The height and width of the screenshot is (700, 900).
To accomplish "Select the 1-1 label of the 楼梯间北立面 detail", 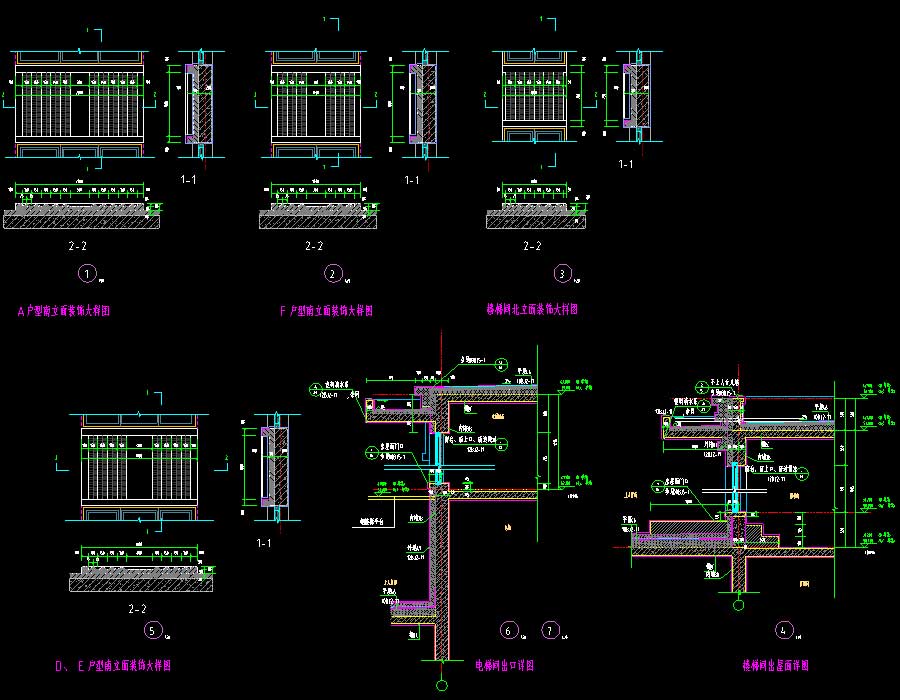I will [626, 164].
